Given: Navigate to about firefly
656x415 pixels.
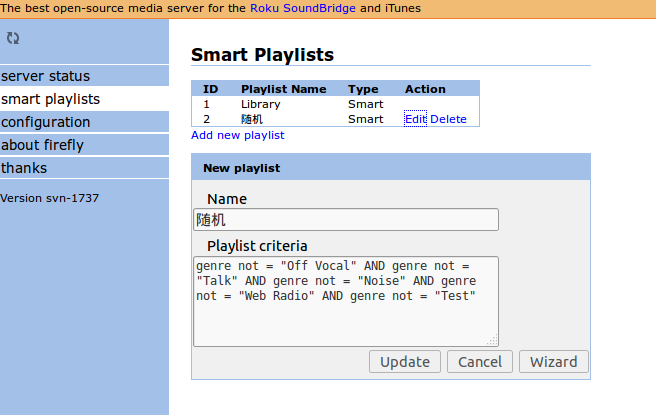Looking at the screenshot, I should pyautogui.click(x=42, y=145).
